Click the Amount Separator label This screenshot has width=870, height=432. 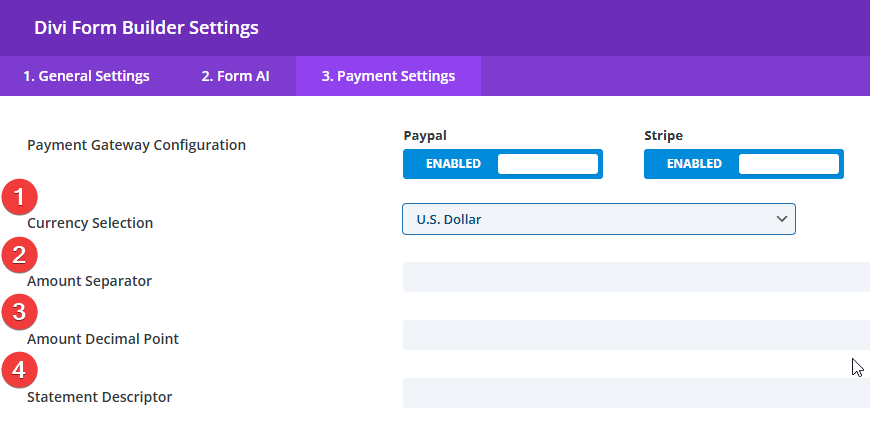(89, 281)
